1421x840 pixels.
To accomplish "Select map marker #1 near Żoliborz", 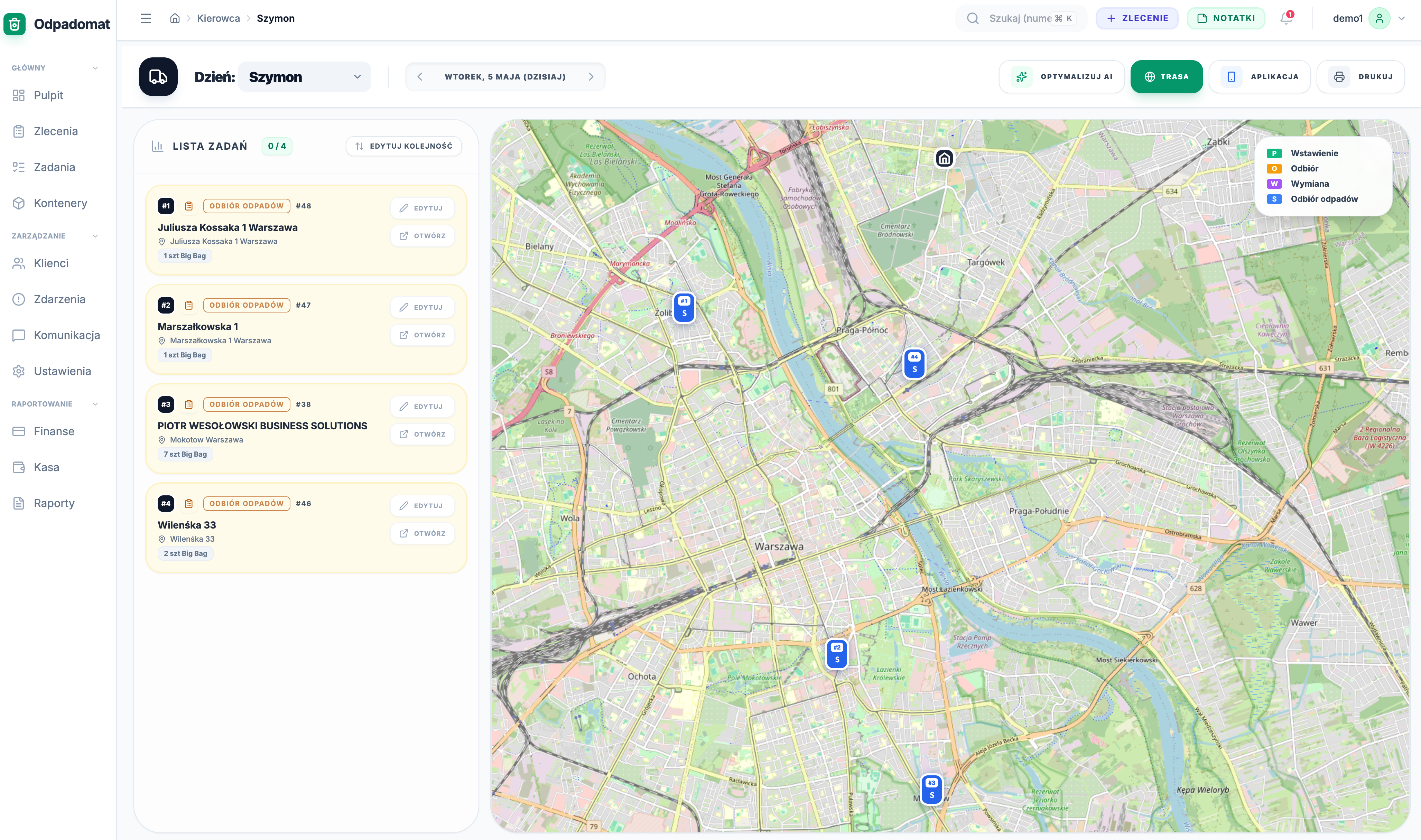I will [x=684, y=307].
